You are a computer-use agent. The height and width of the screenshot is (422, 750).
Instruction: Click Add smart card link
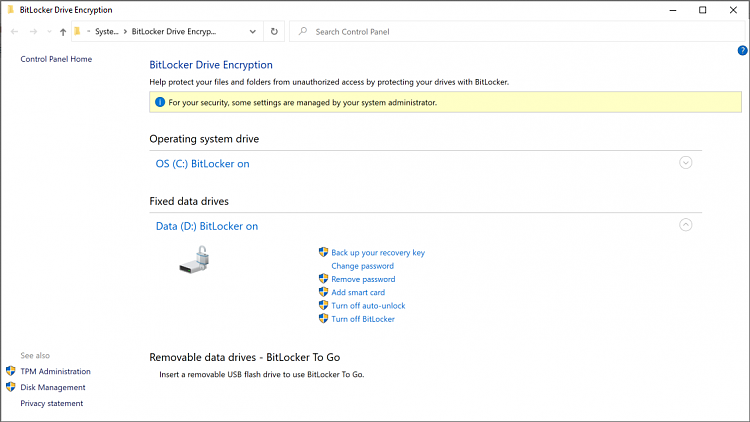(x=358, y=292)
